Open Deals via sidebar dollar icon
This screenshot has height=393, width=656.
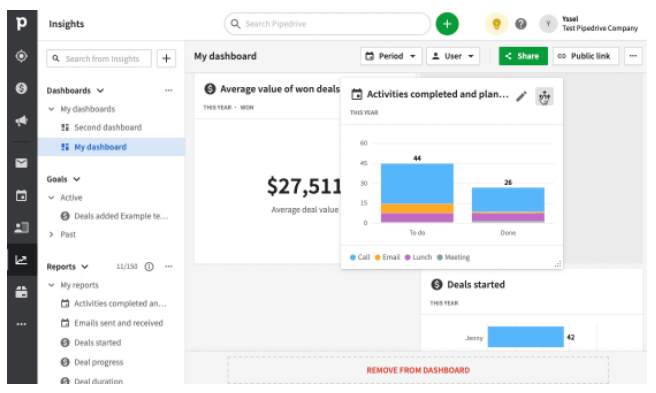[21, 88]
